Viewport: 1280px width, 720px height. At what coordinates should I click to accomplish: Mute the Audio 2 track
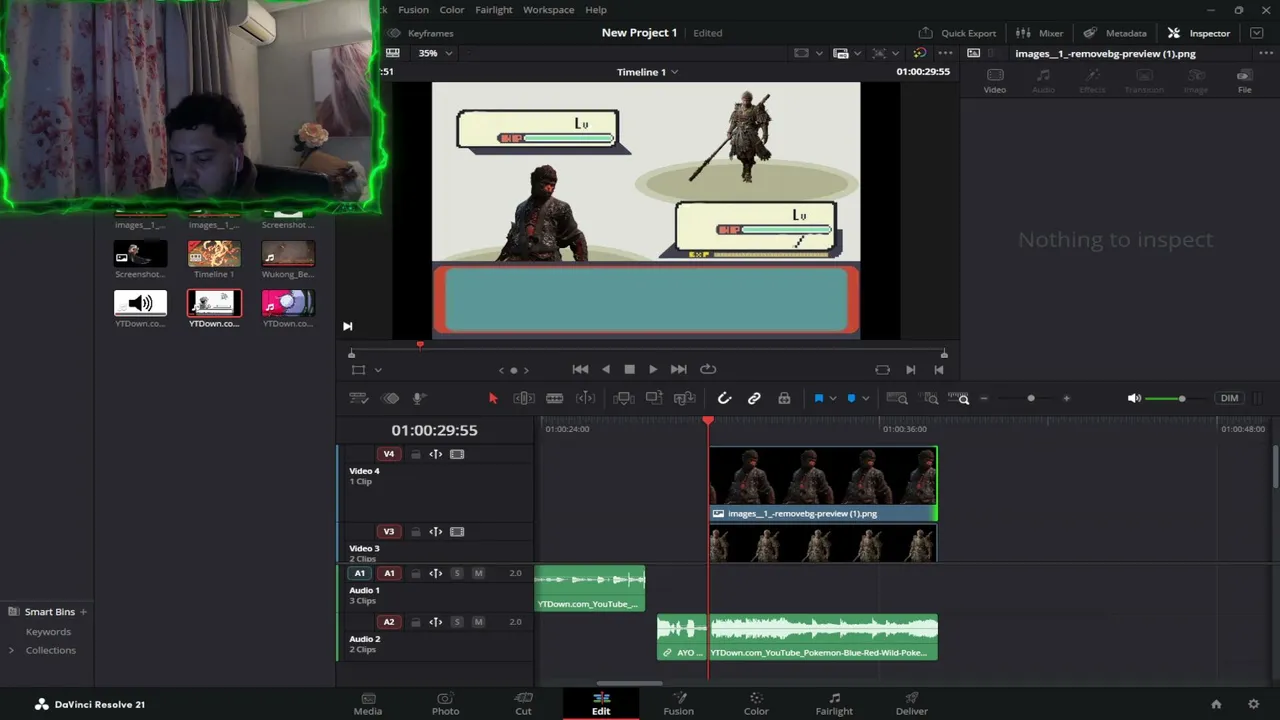pos(478,622)
